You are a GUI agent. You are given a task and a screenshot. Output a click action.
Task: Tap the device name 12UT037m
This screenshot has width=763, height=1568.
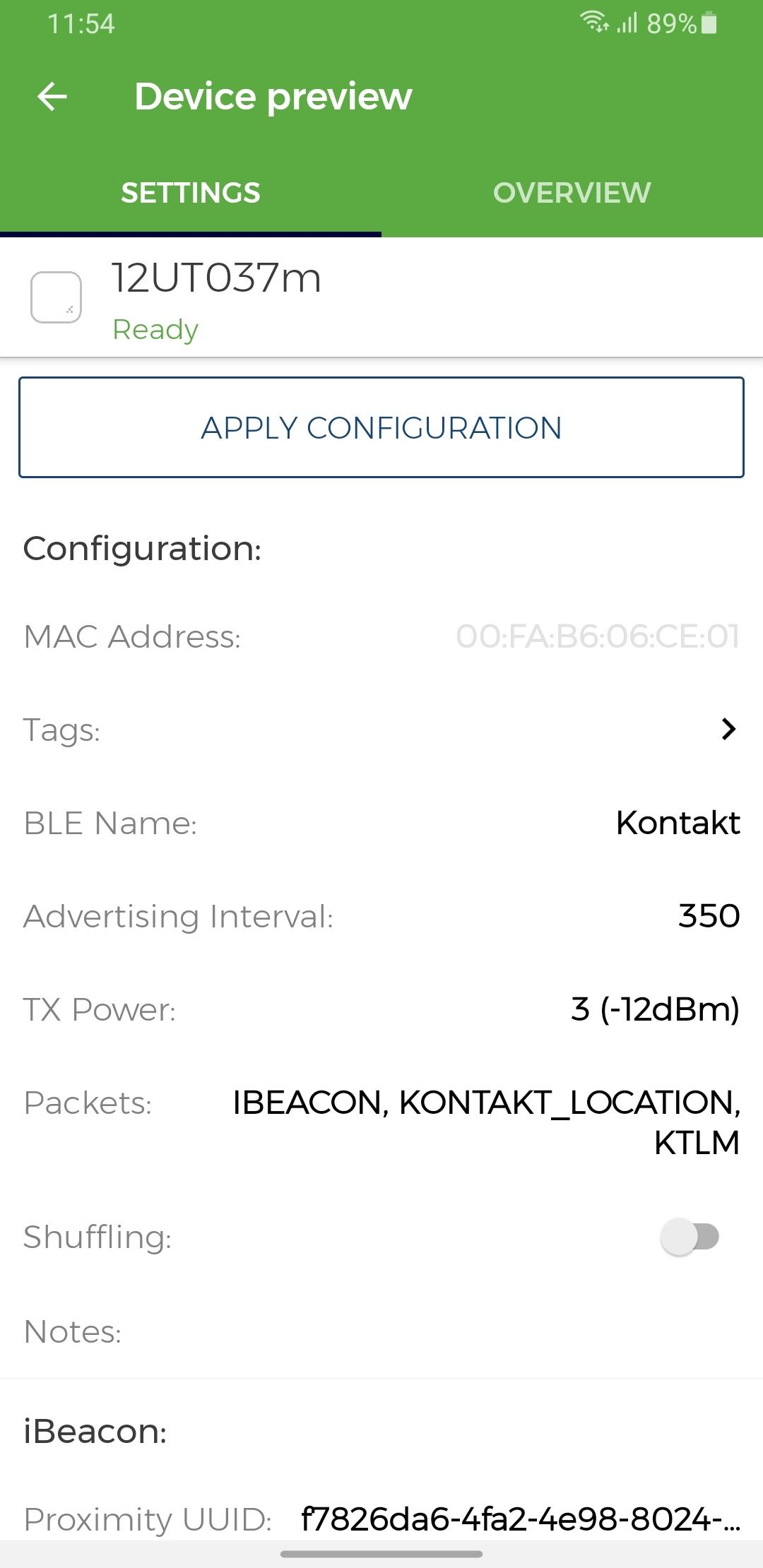(216, 278)
